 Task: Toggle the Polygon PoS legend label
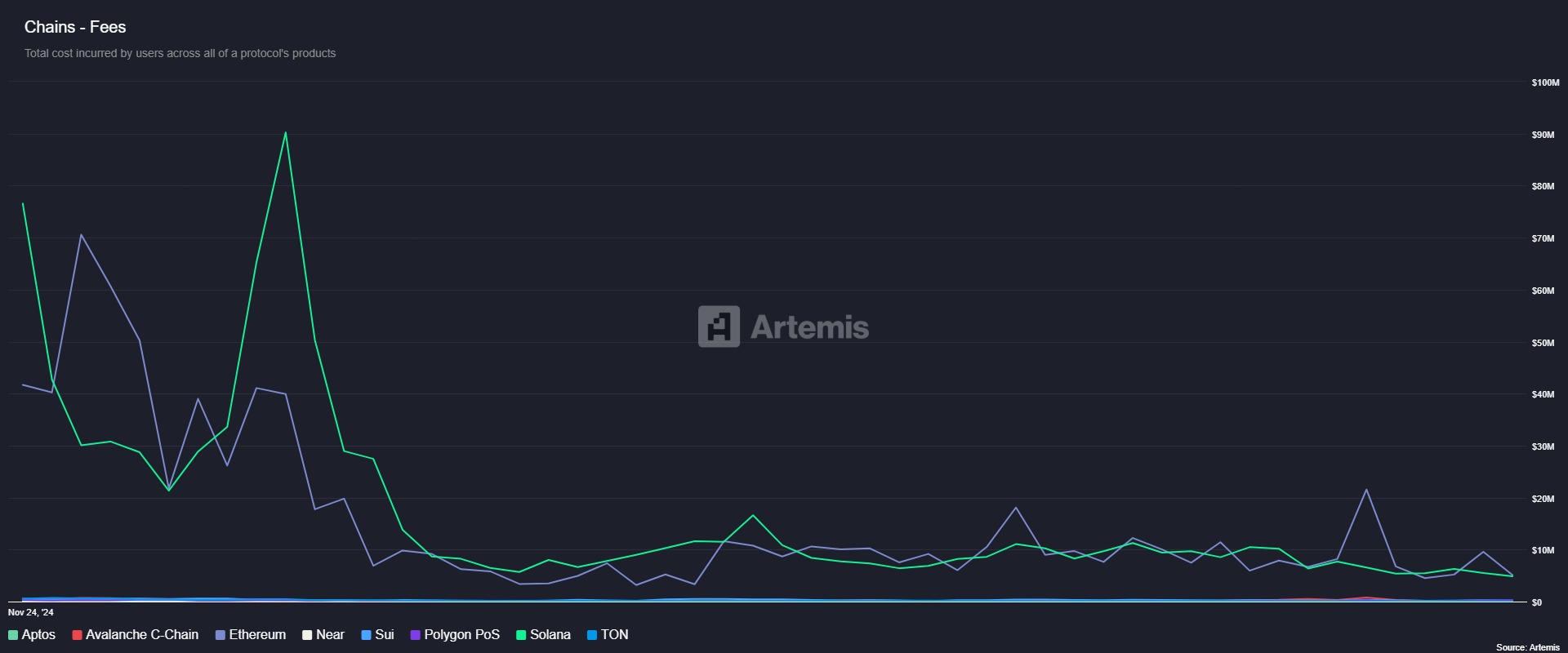(461, 635)
